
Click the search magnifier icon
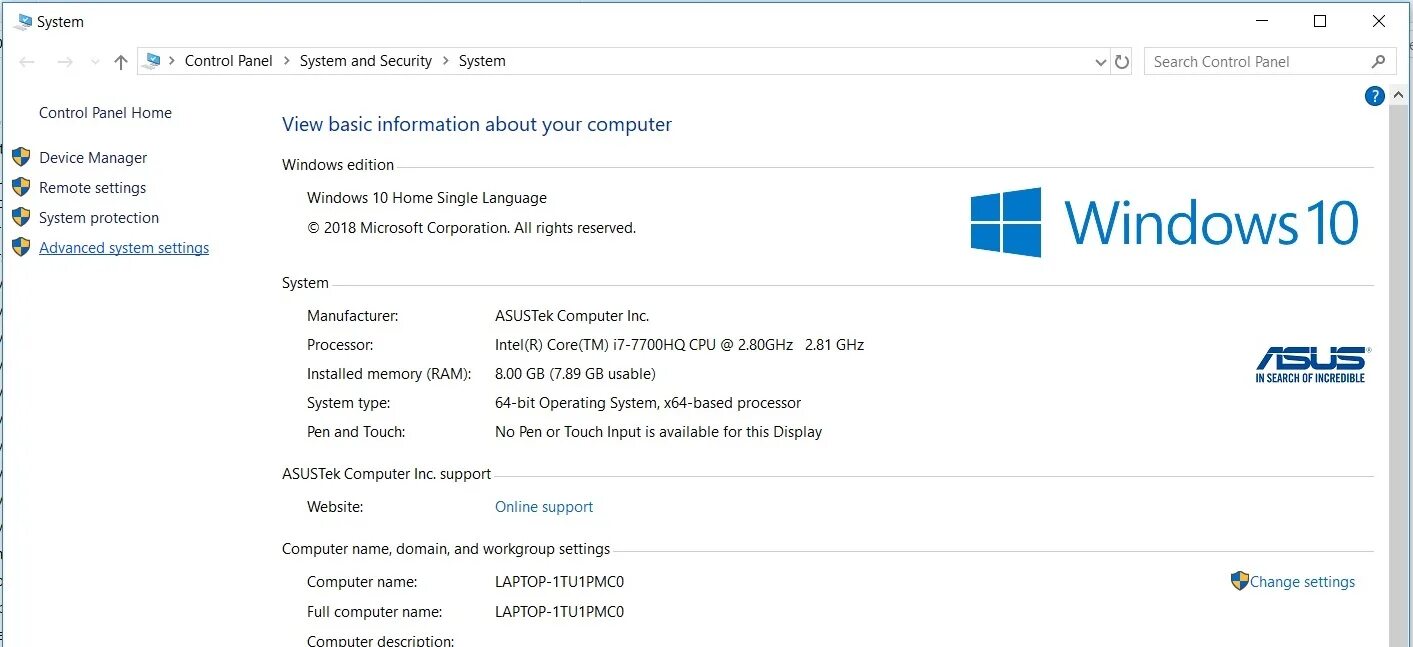coord(1379,62)
